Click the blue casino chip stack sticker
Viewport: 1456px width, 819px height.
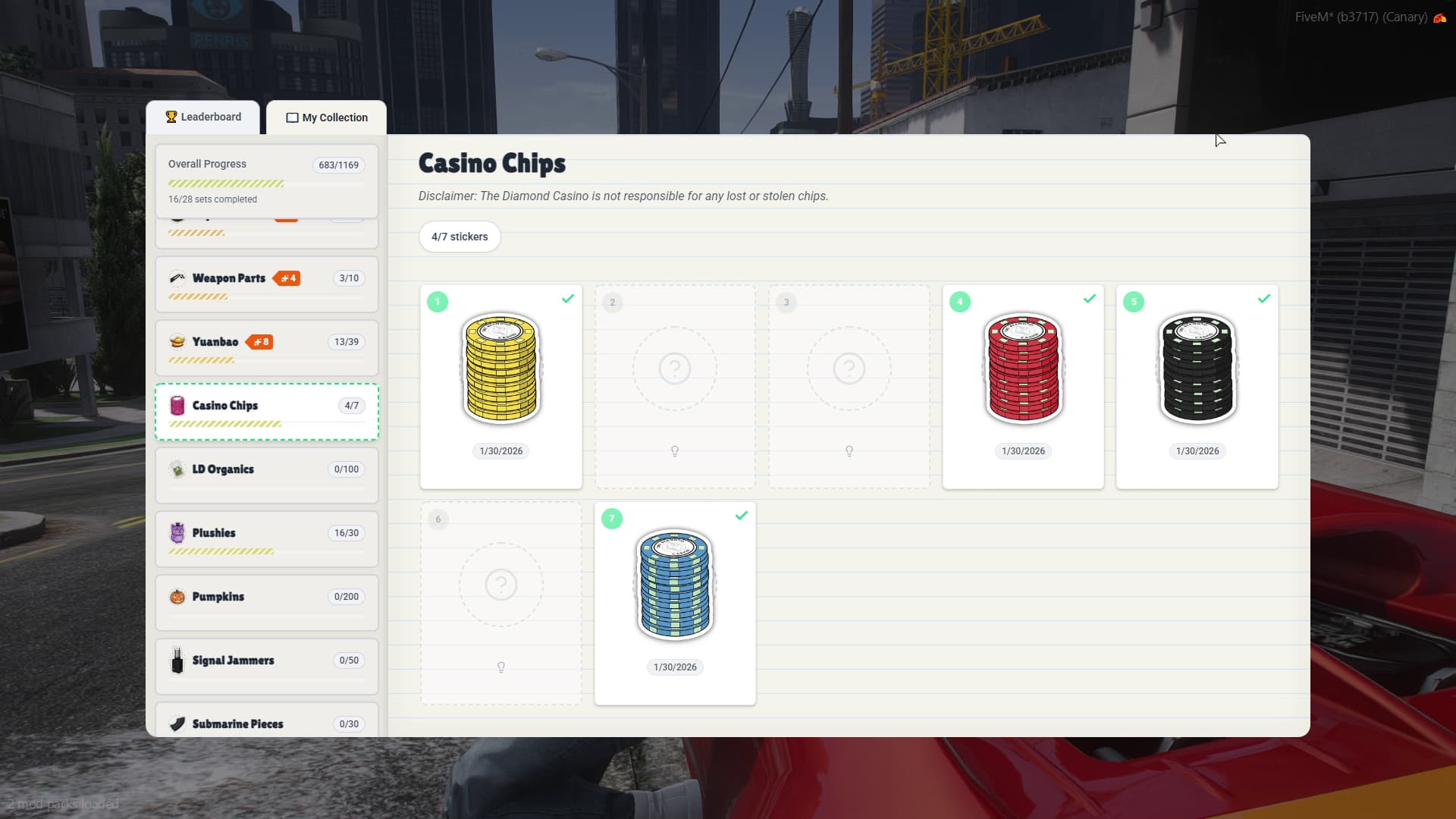[674, 584]
